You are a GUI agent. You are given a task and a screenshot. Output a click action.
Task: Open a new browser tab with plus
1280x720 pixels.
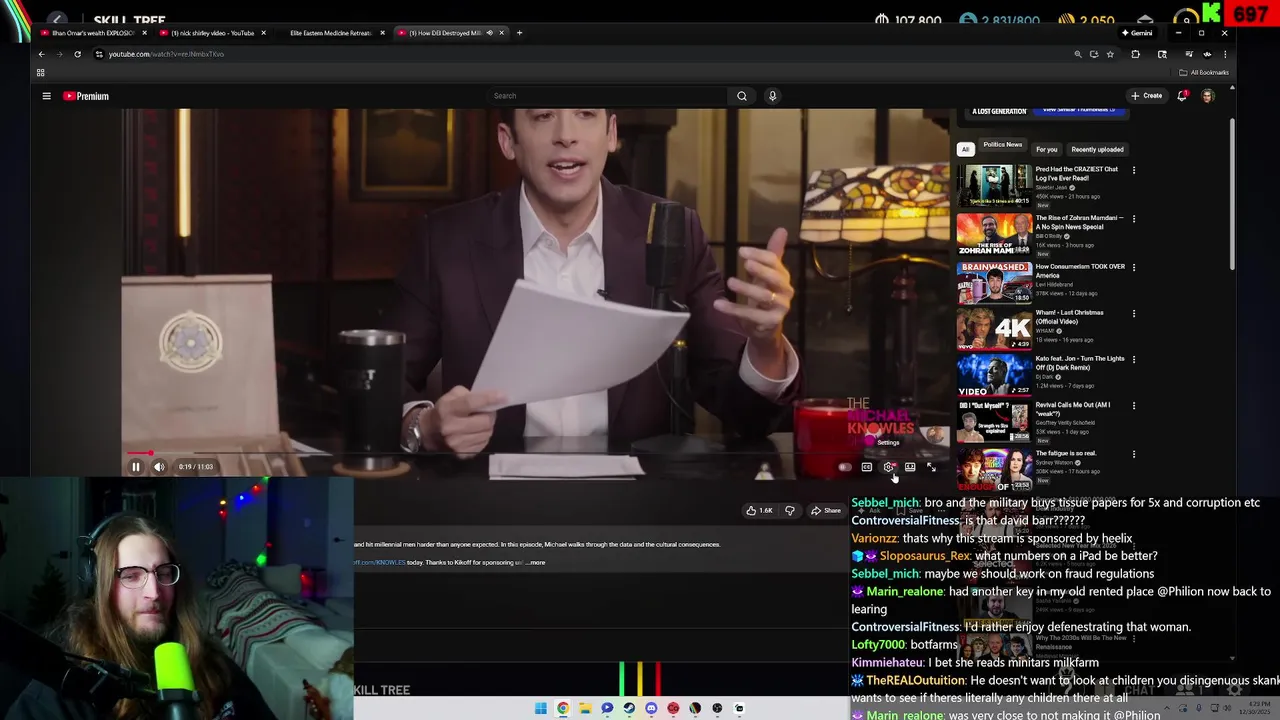tap(519, 33)
